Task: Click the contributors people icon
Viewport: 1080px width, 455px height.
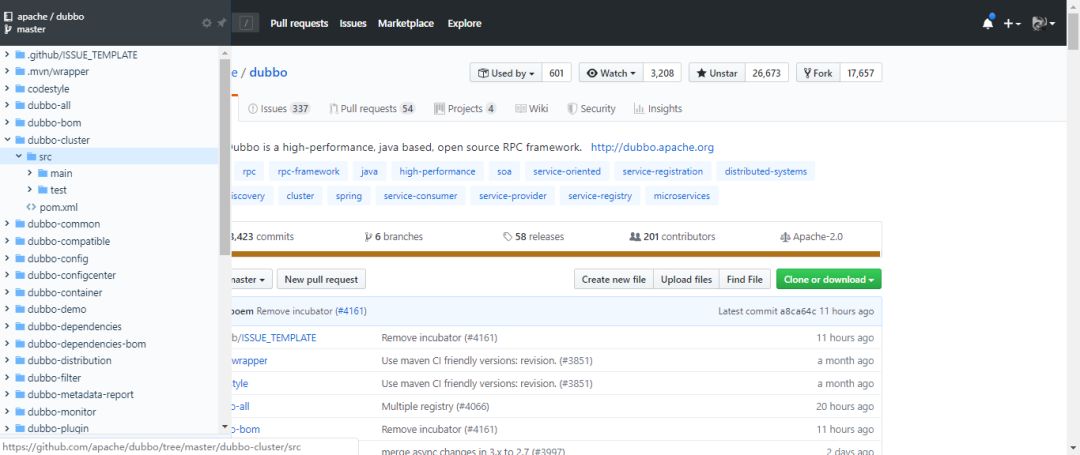Action: (x=635, y=237)
